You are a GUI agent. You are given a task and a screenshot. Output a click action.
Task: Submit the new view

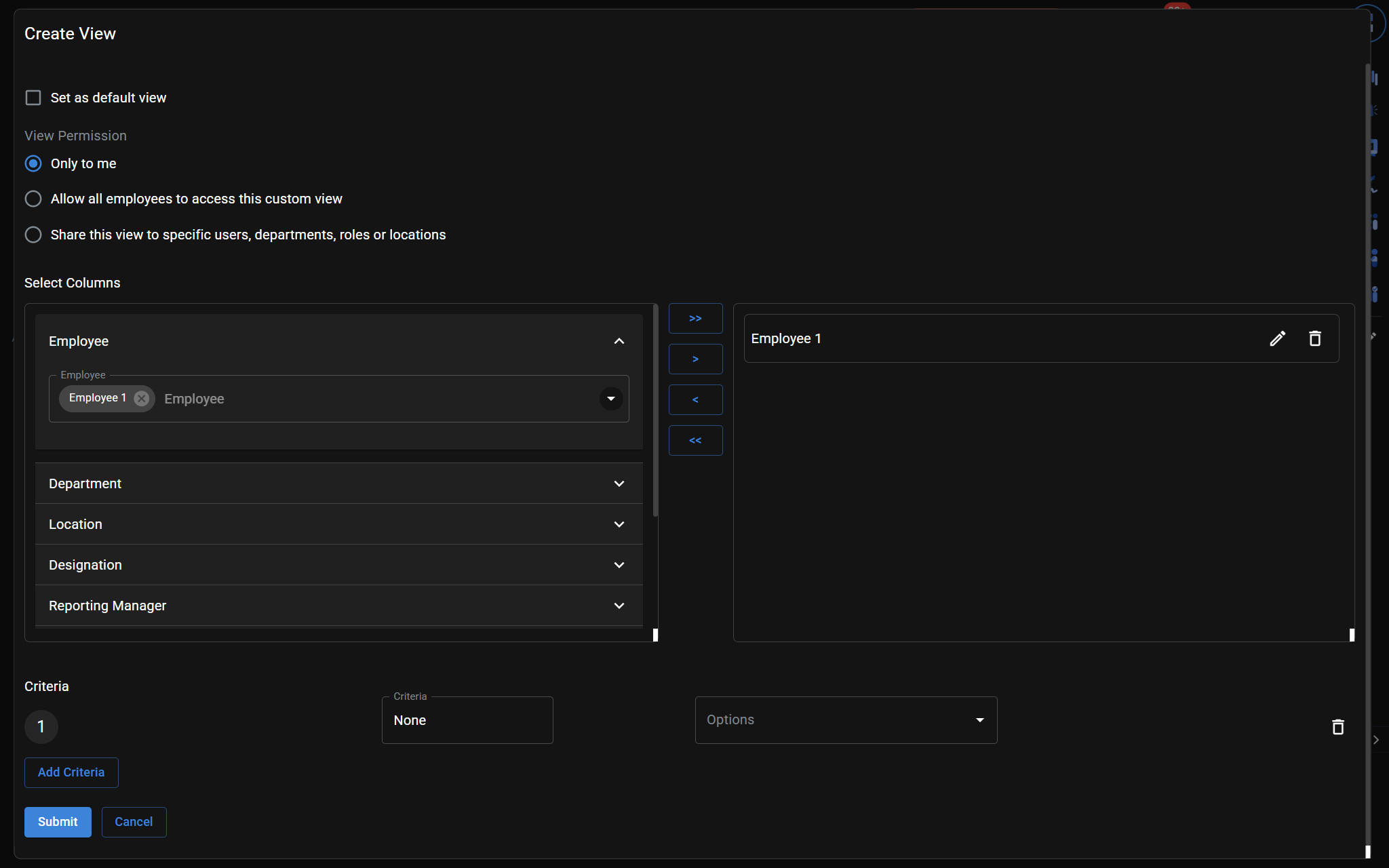click(58, 822)
